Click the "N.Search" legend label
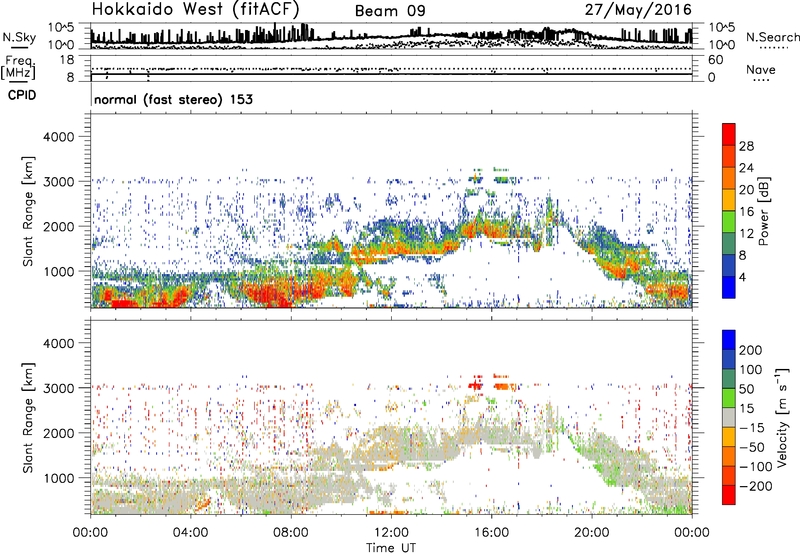 point(772,37)
